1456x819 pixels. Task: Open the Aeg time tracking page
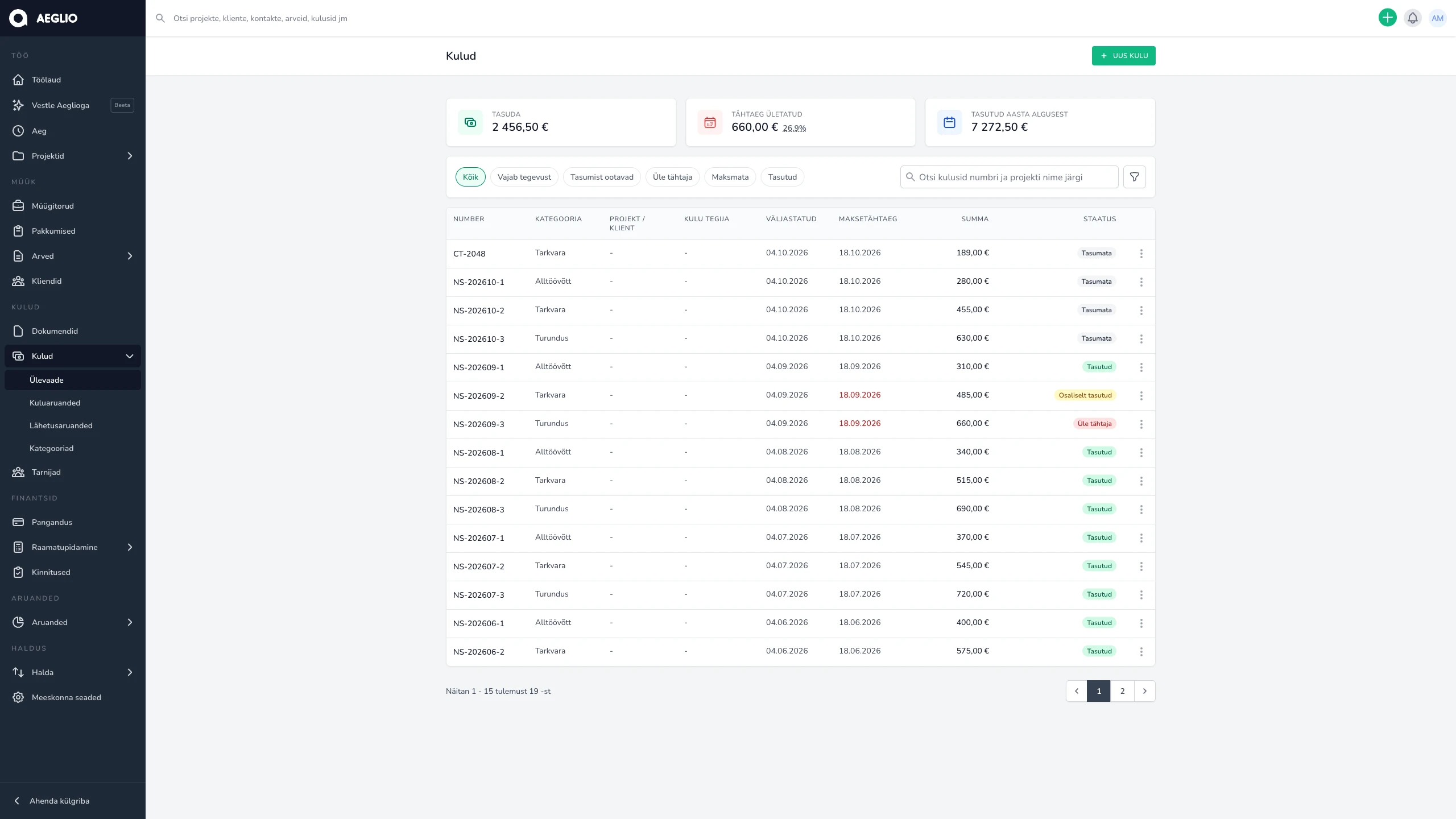(73, 131)
